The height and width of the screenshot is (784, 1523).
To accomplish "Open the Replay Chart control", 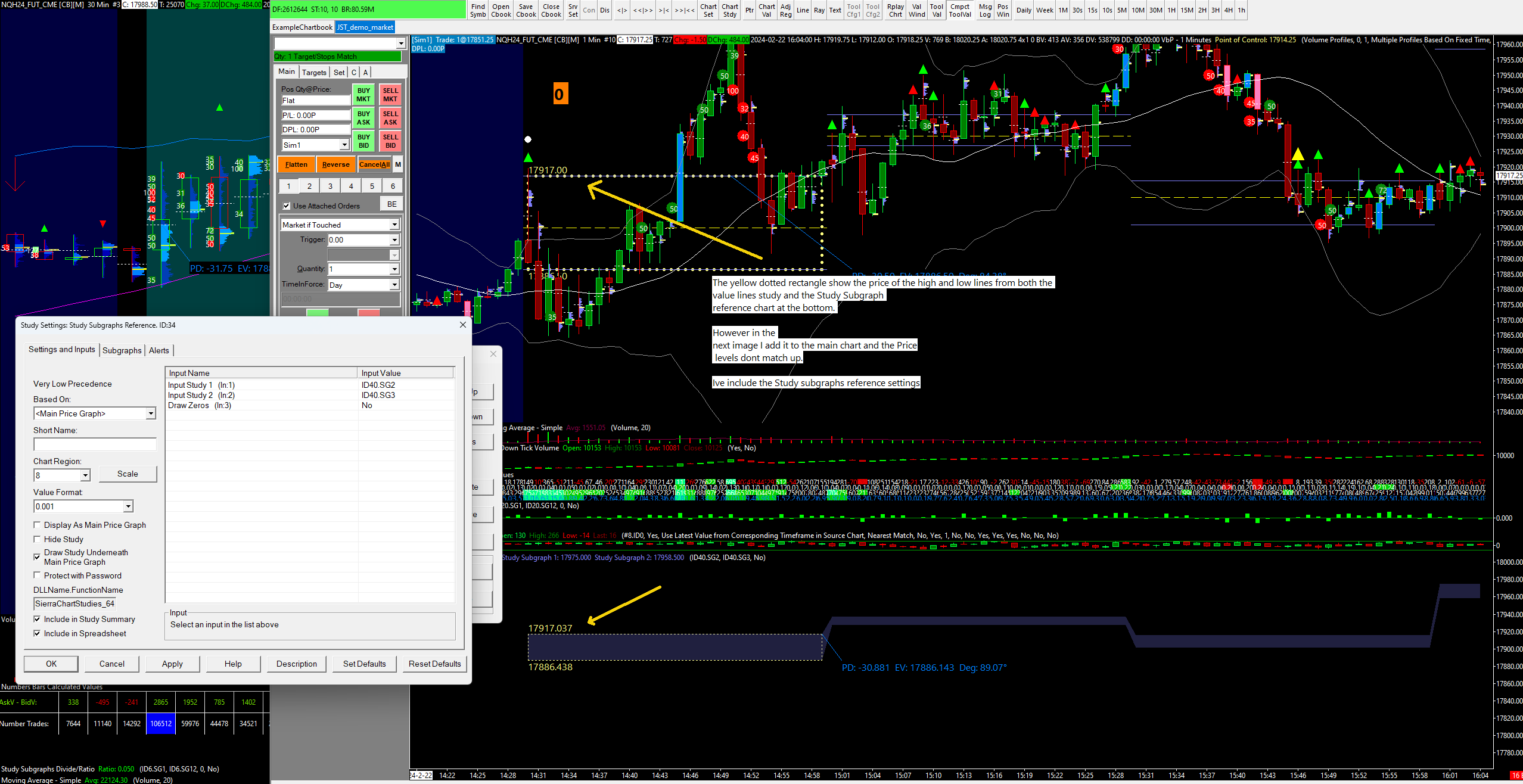I will (895, 10).
